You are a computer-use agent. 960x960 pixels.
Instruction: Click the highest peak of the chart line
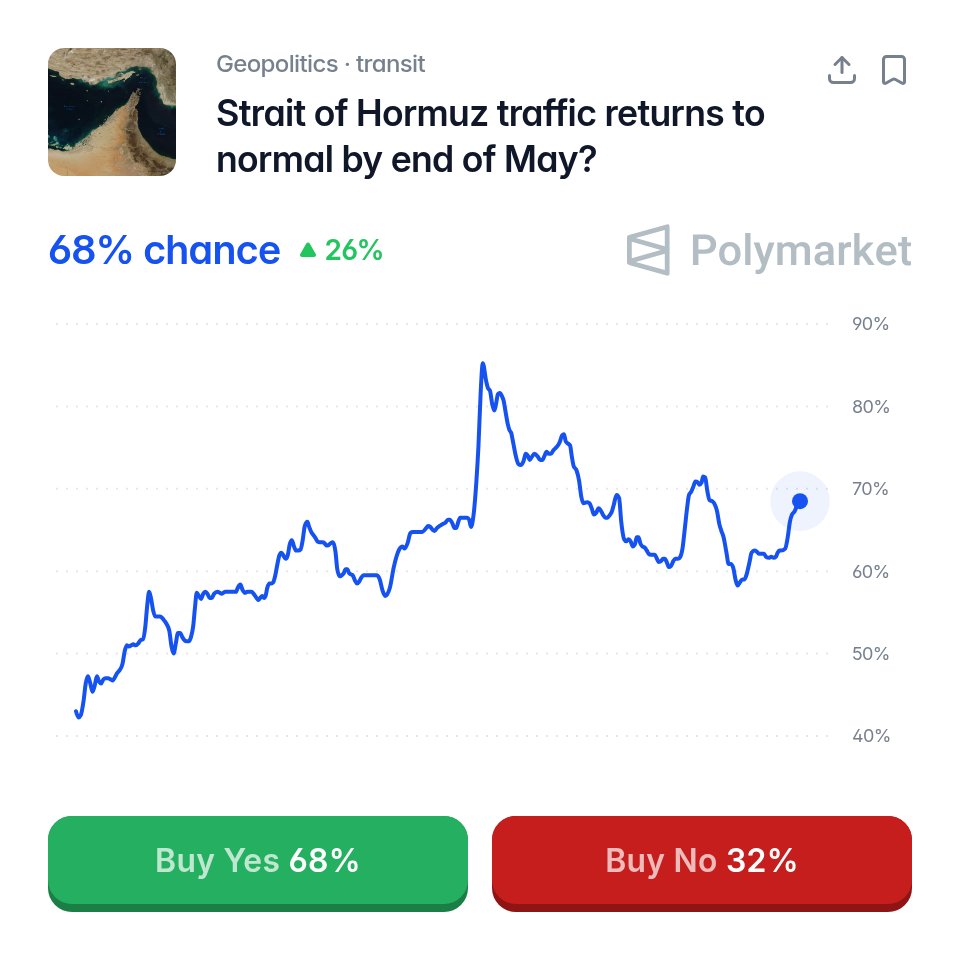point(483,364)
